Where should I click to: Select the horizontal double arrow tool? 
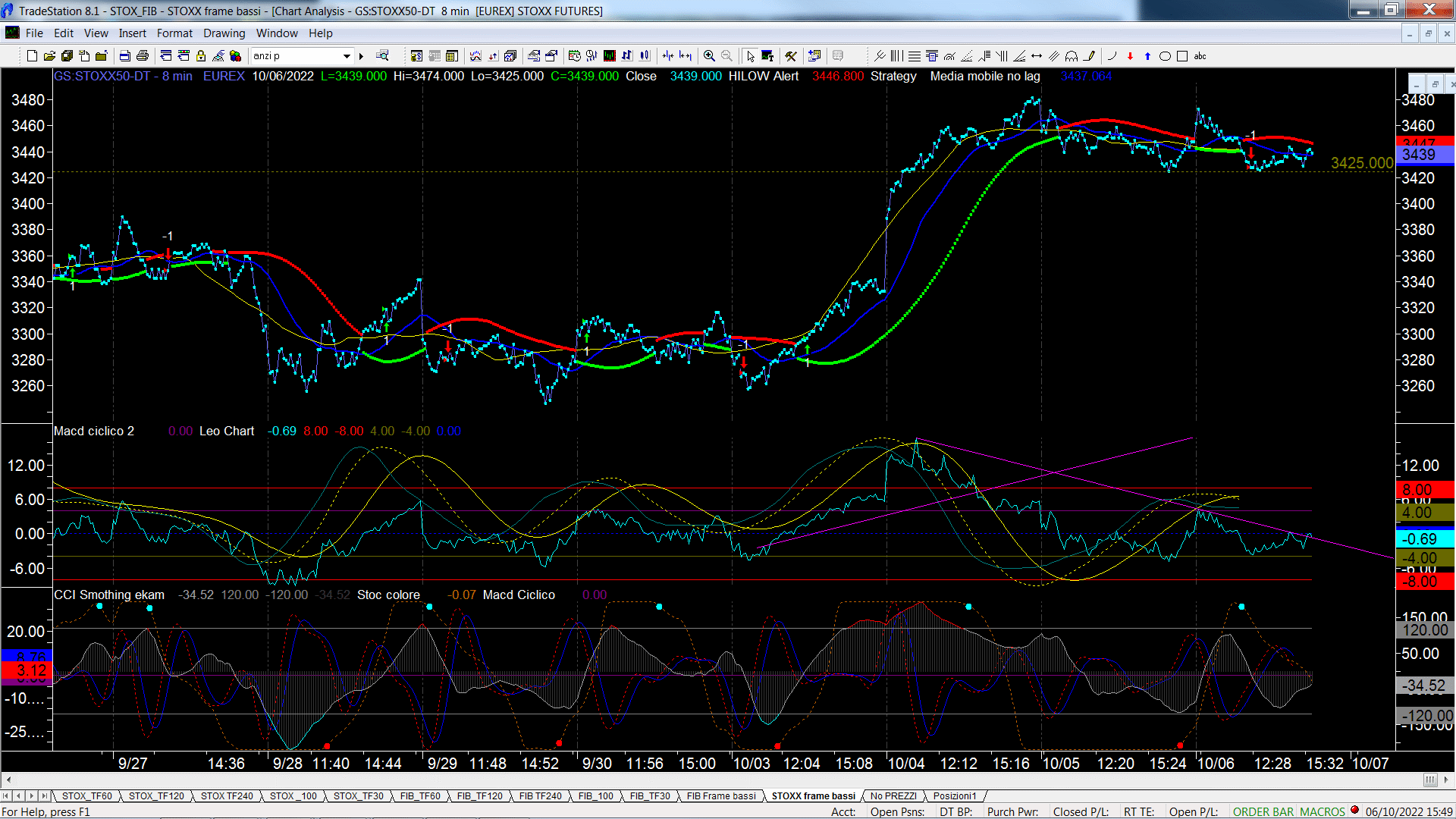(1037, 56)
